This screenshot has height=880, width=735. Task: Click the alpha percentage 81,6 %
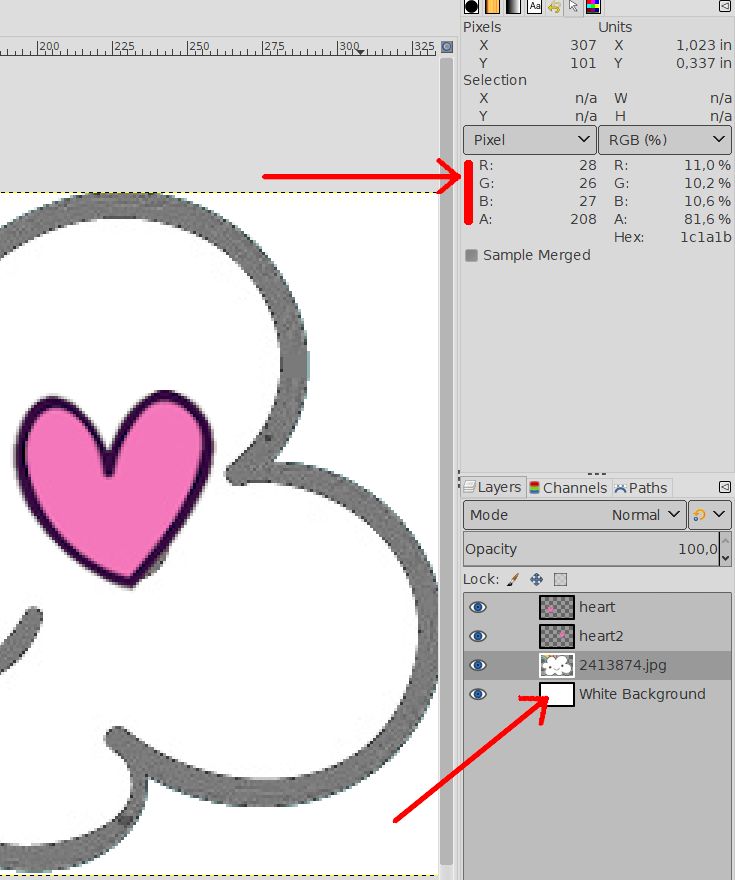(x=707, y=219)
